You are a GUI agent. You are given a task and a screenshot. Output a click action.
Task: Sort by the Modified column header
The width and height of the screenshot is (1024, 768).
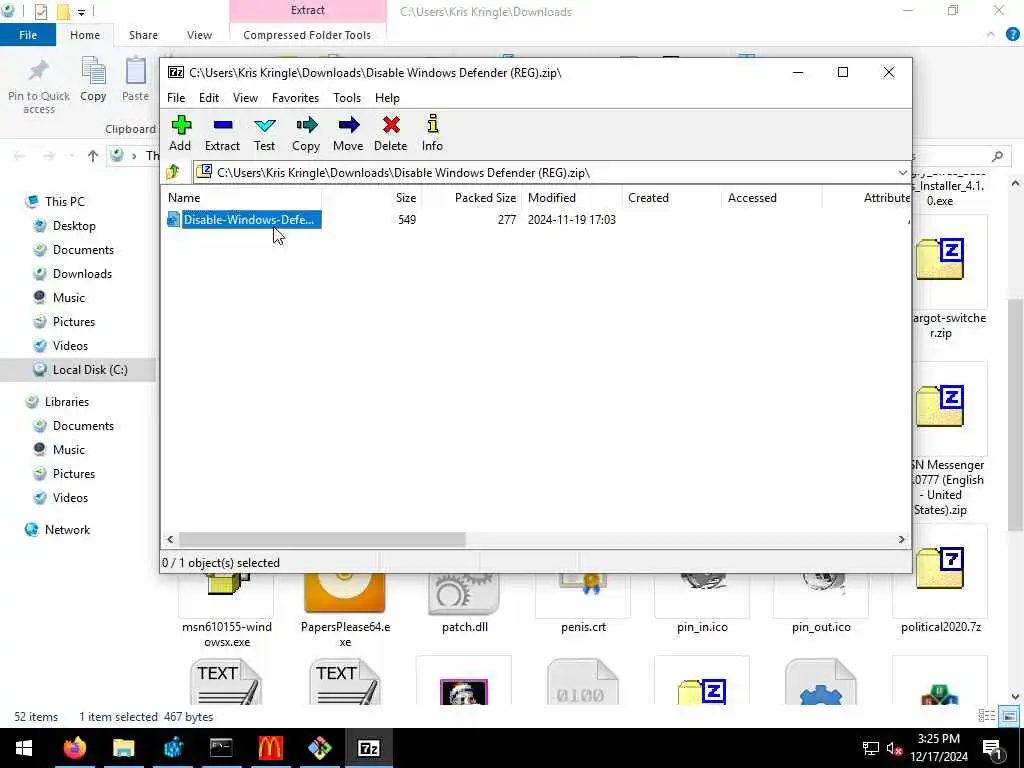pos(572,198)
